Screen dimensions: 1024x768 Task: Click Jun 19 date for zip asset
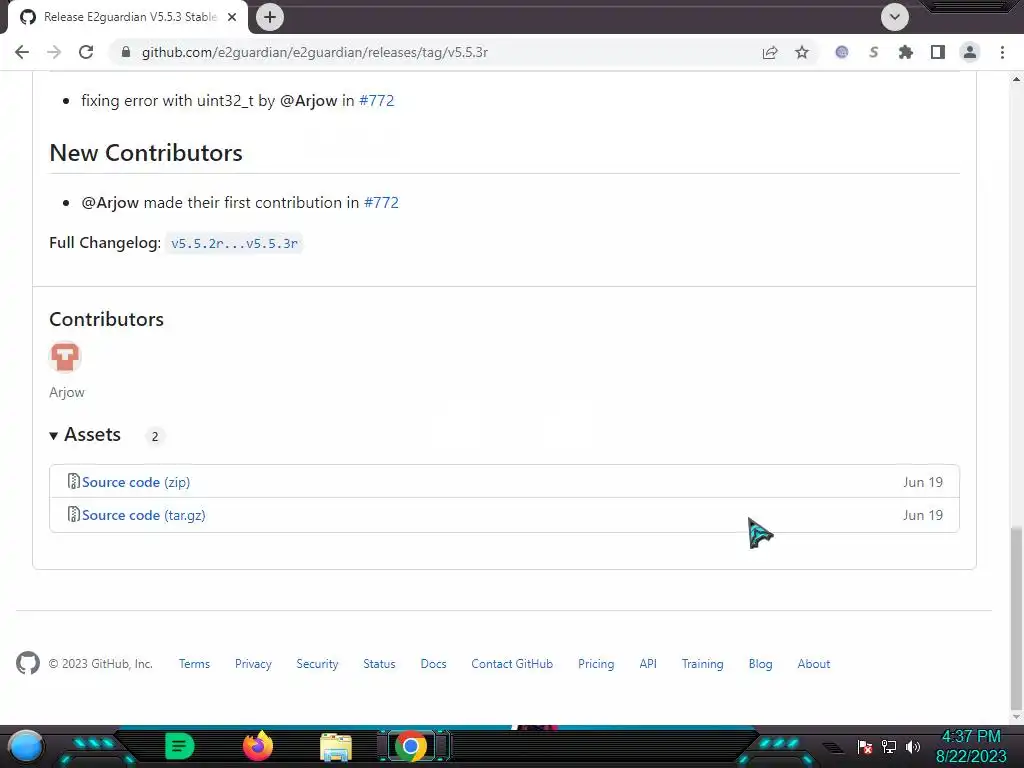coord(923,482)
